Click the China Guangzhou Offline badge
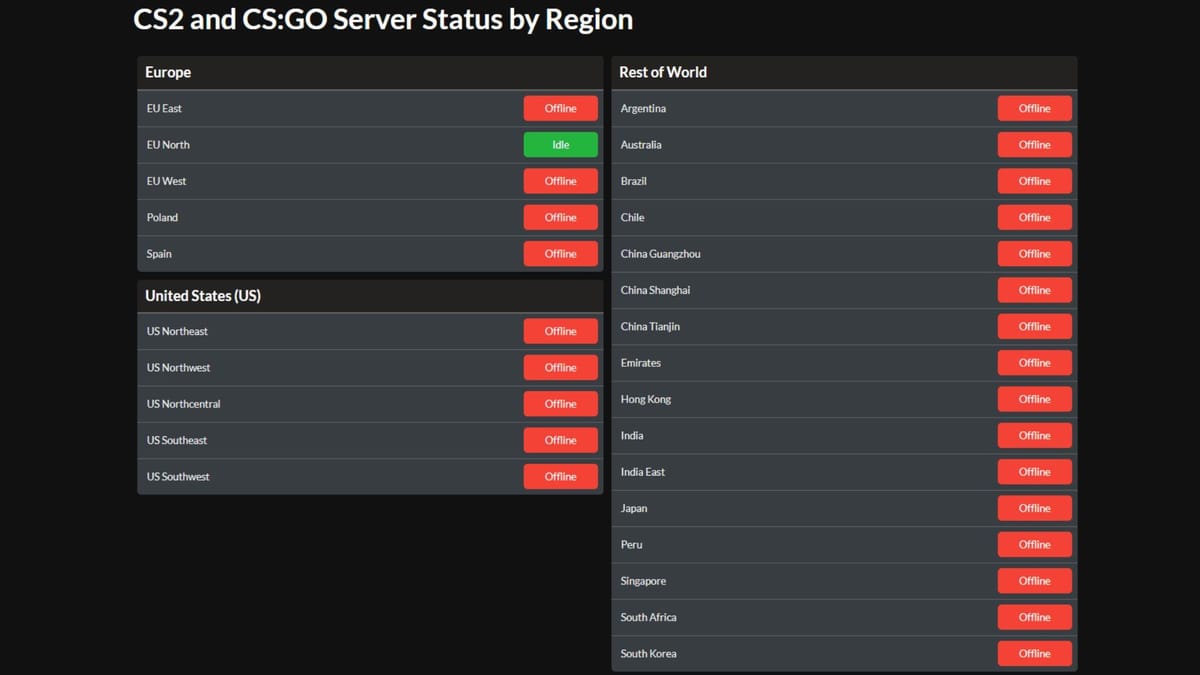Screen dimensions: 1200x675 click(x=1035, y=254)
